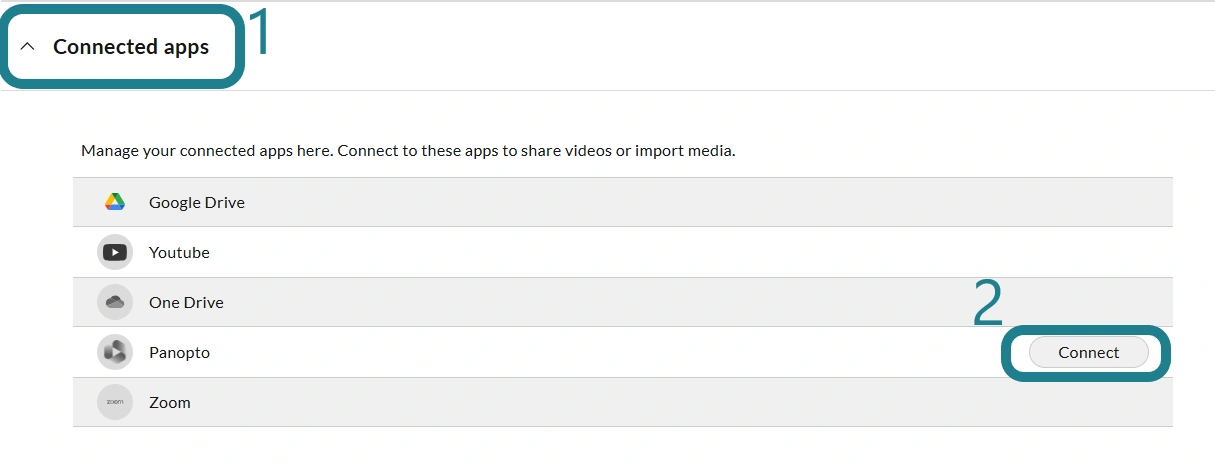The image size is (1215, 466).
Task: Select the Zoom label
Action: click(x=170, y=402)
